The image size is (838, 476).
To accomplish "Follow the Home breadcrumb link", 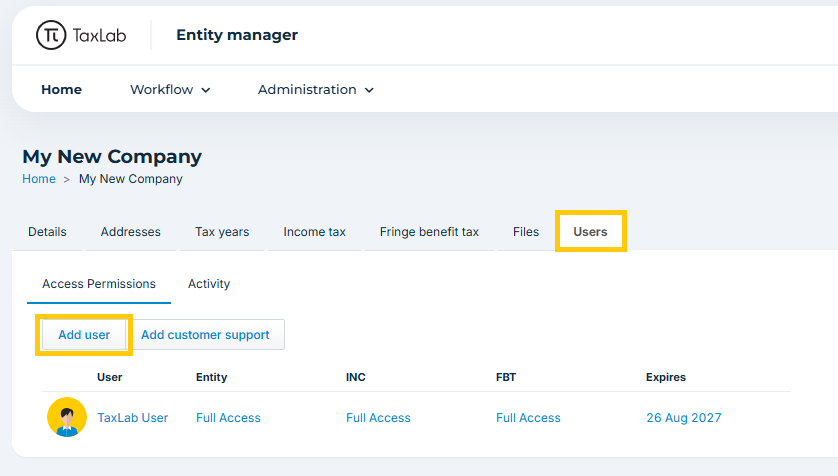I will [39, 179].
